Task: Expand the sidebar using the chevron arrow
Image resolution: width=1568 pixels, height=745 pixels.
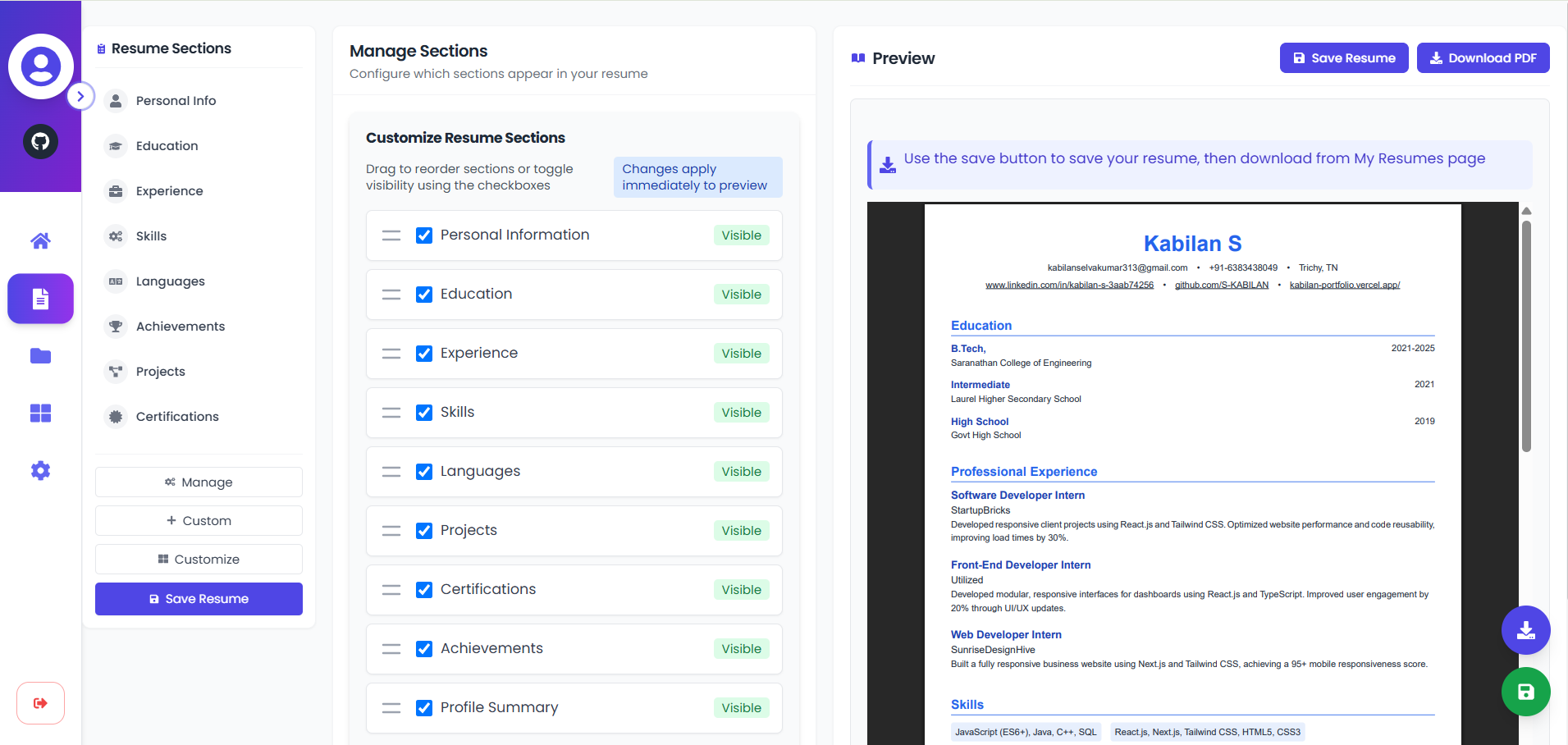Action: click(80, 96)
